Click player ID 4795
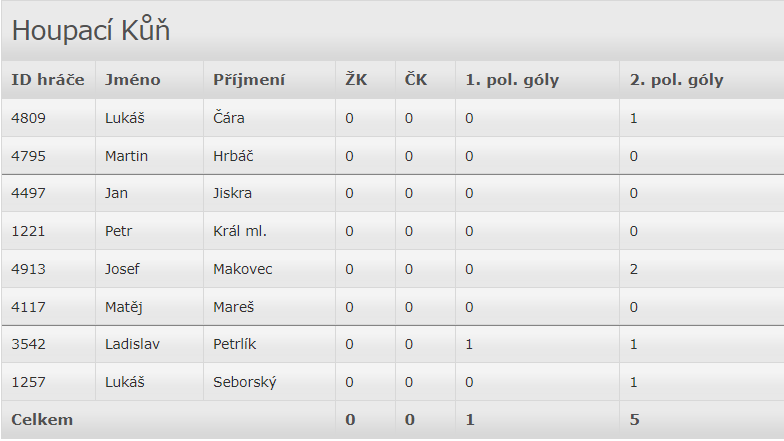This screenshot has height=441, width=784. 29,156
